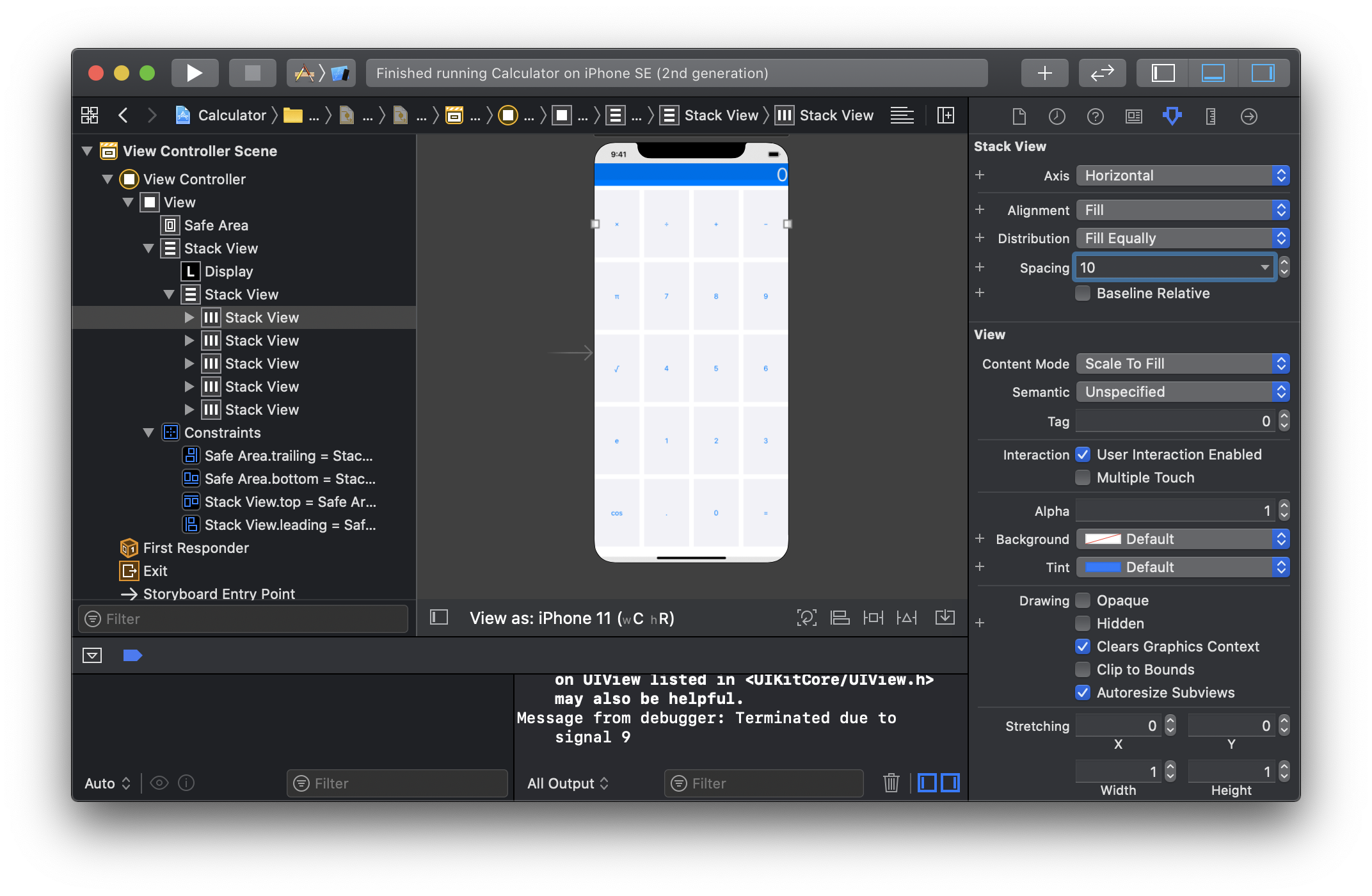The image size is (1372, 896).
Task: Click the Embed In button in canvas bar
Action: (945, 618)
